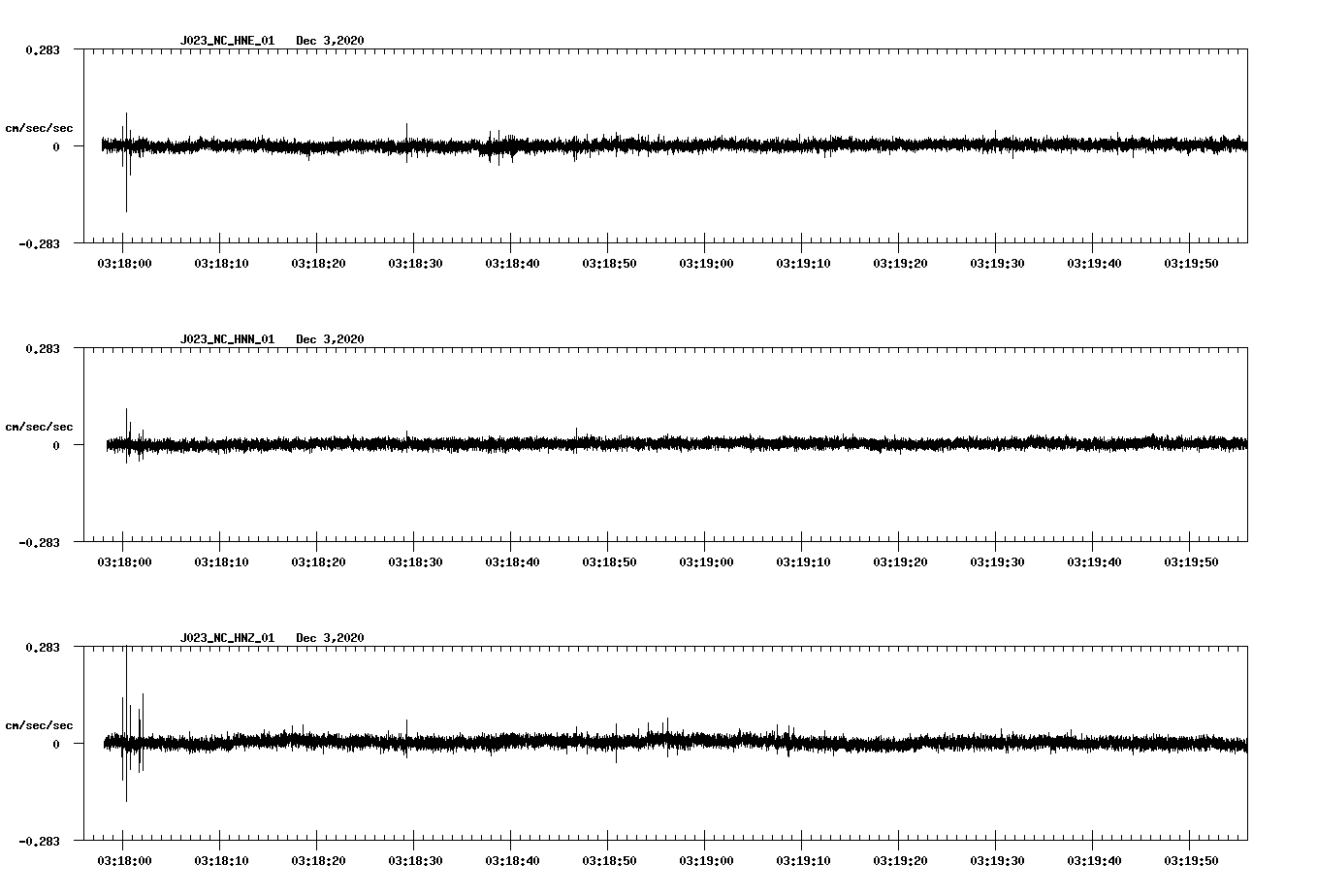The image size is (1317, 896).
Task: Click the cm/sec/sec unit label on top plot
Action: tap(40, 126)
